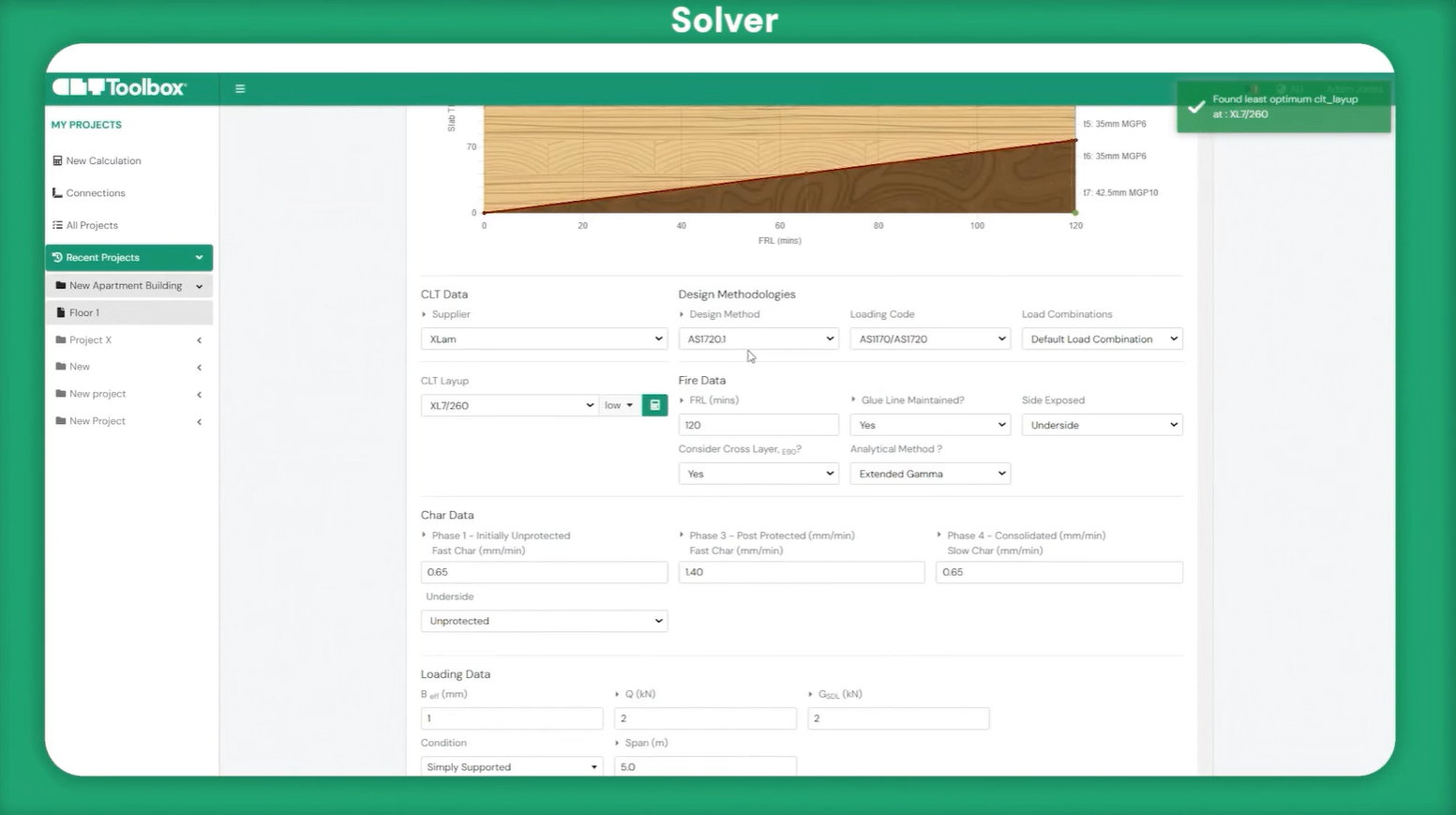
Task: Click inside the FRL (mins) input field
Action: pyautogui.click(x=758, y=424)
